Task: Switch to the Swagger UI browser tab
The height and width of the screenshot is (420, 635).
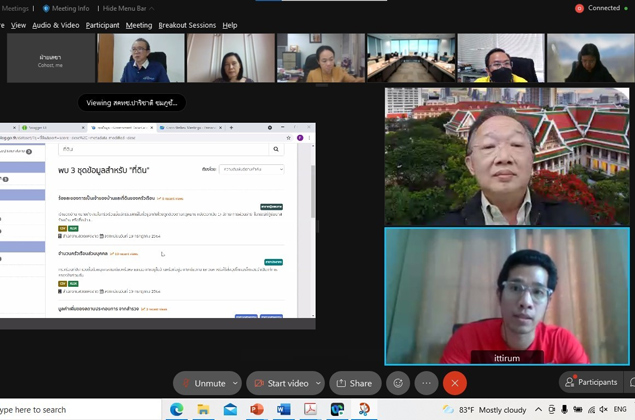Action: tap(53, 128)
